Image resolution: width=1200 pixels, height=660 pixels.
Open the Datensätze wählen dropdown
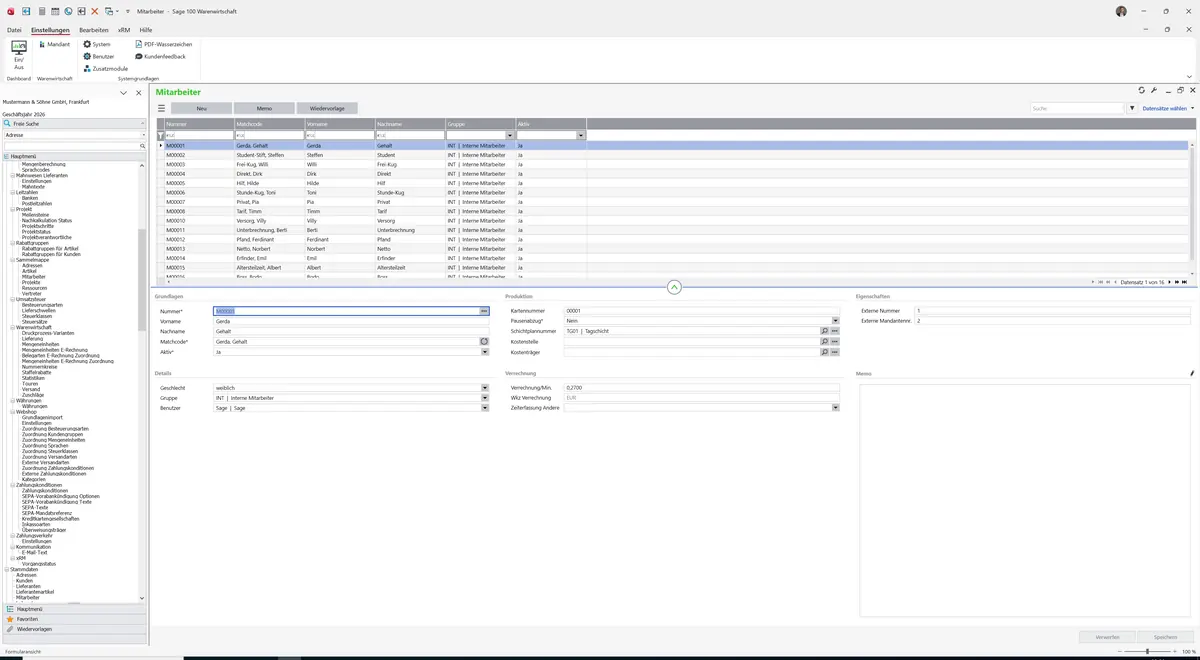click(1168, 108)
